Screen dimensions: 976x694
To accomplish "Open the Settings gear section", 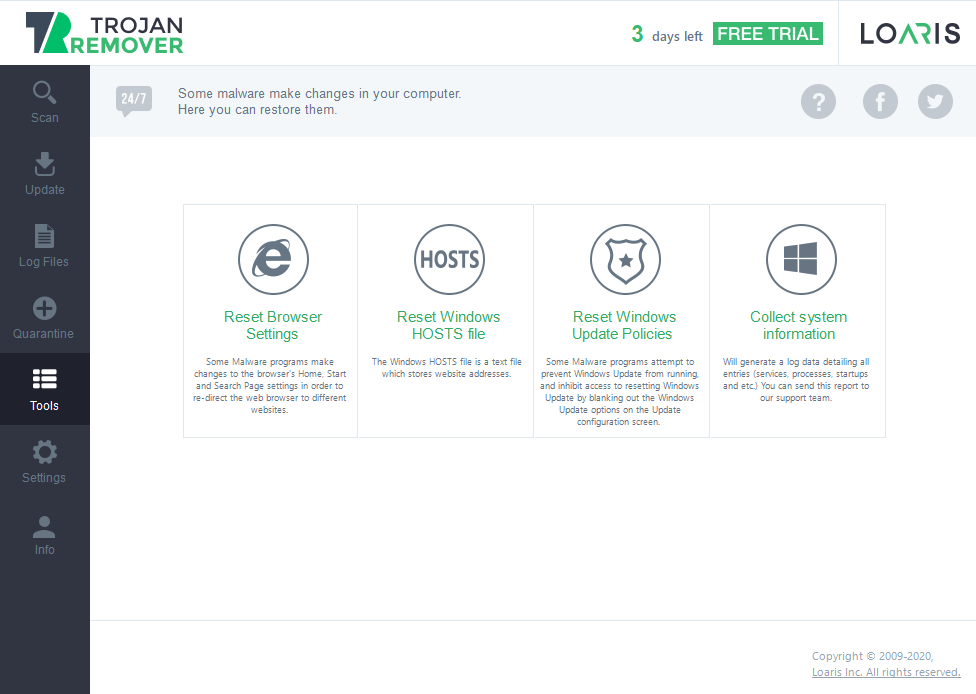I will point(45,462).
